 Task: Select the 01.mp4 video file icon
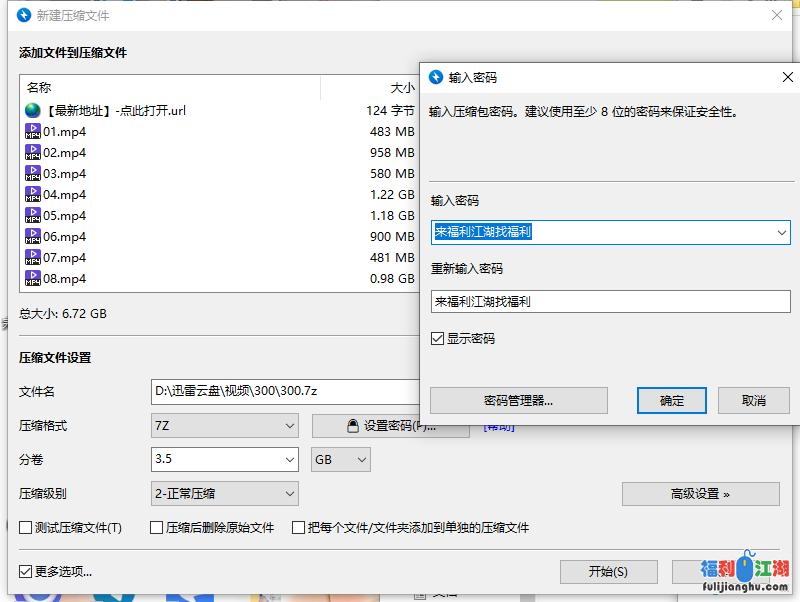point(33,131)
